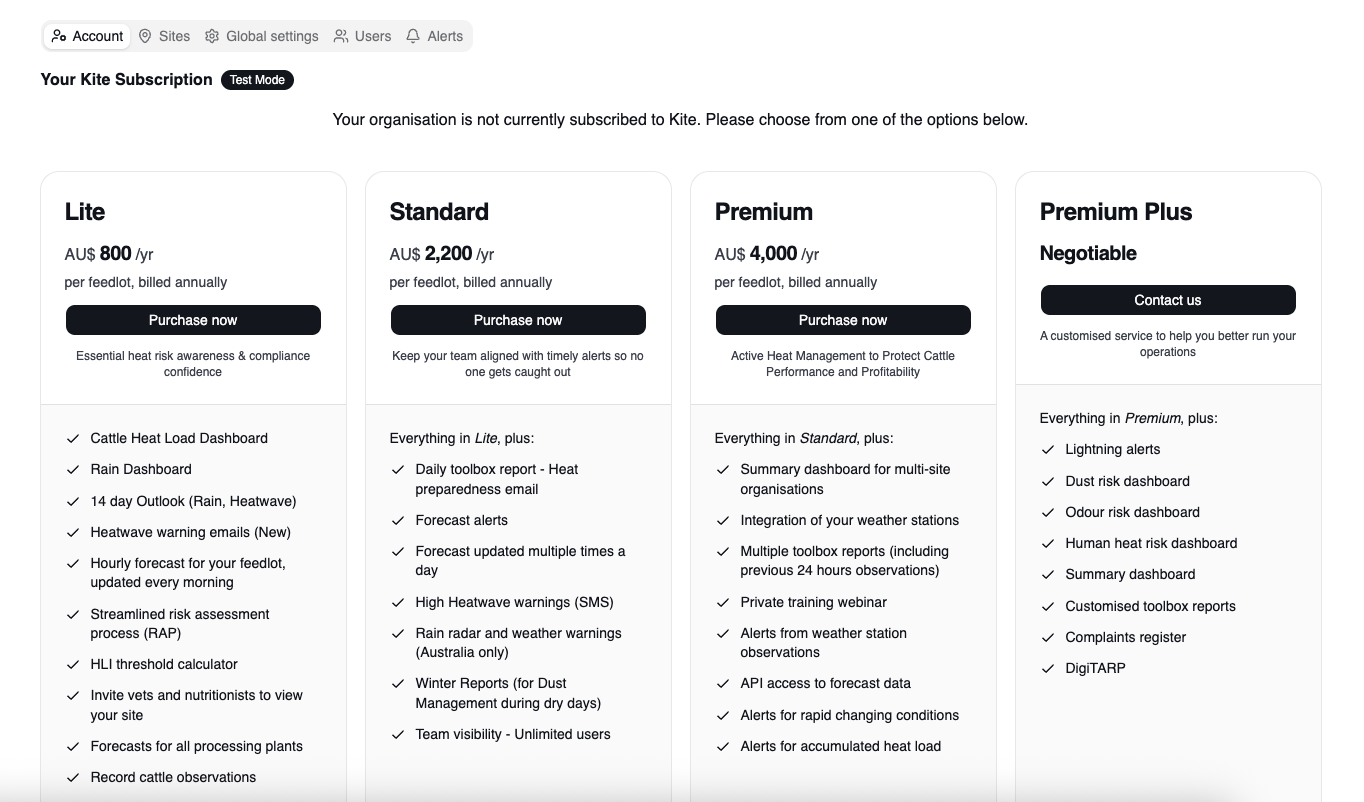Switch to the Global settings tab
This screenshot has width=1364, height=802.
pos(262,36)
